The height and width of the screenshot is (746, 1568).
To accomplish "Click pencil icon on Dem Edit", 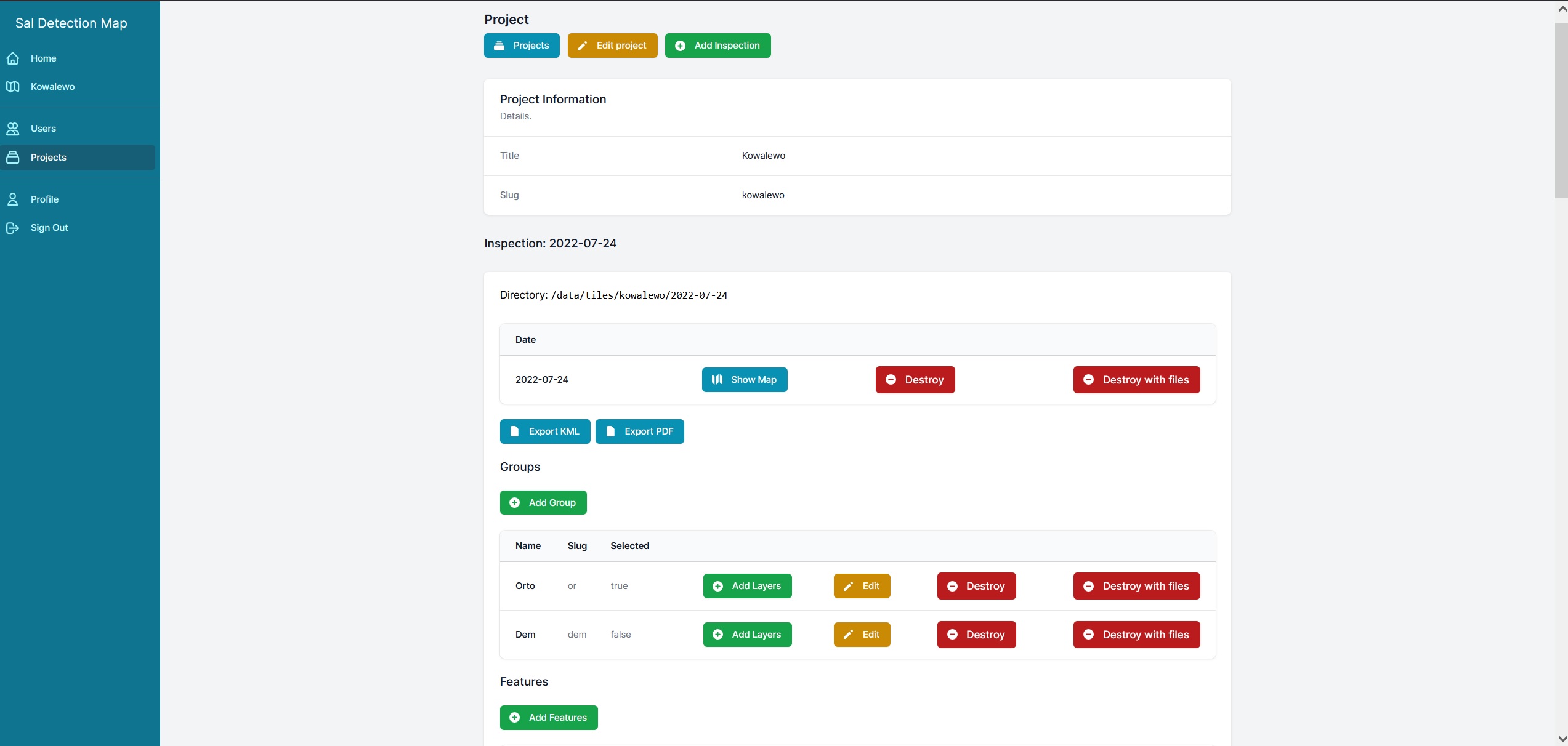I will point(849,635).
